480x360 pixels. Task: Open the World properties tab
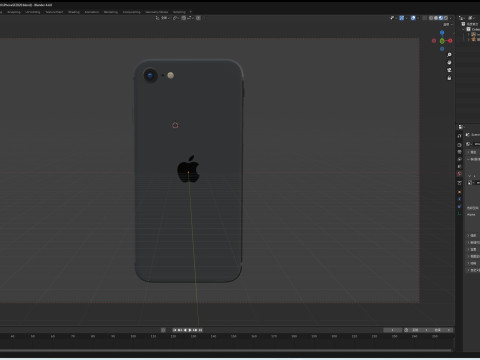(459, 174)
